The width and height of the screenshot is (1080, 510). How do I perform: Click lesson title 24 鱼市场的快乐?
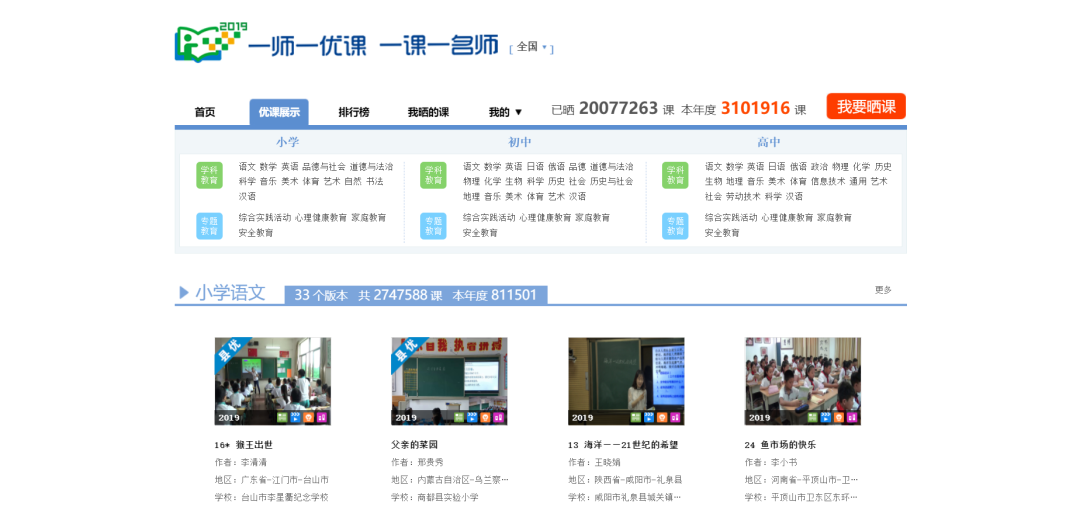click(x=780, y=445)
